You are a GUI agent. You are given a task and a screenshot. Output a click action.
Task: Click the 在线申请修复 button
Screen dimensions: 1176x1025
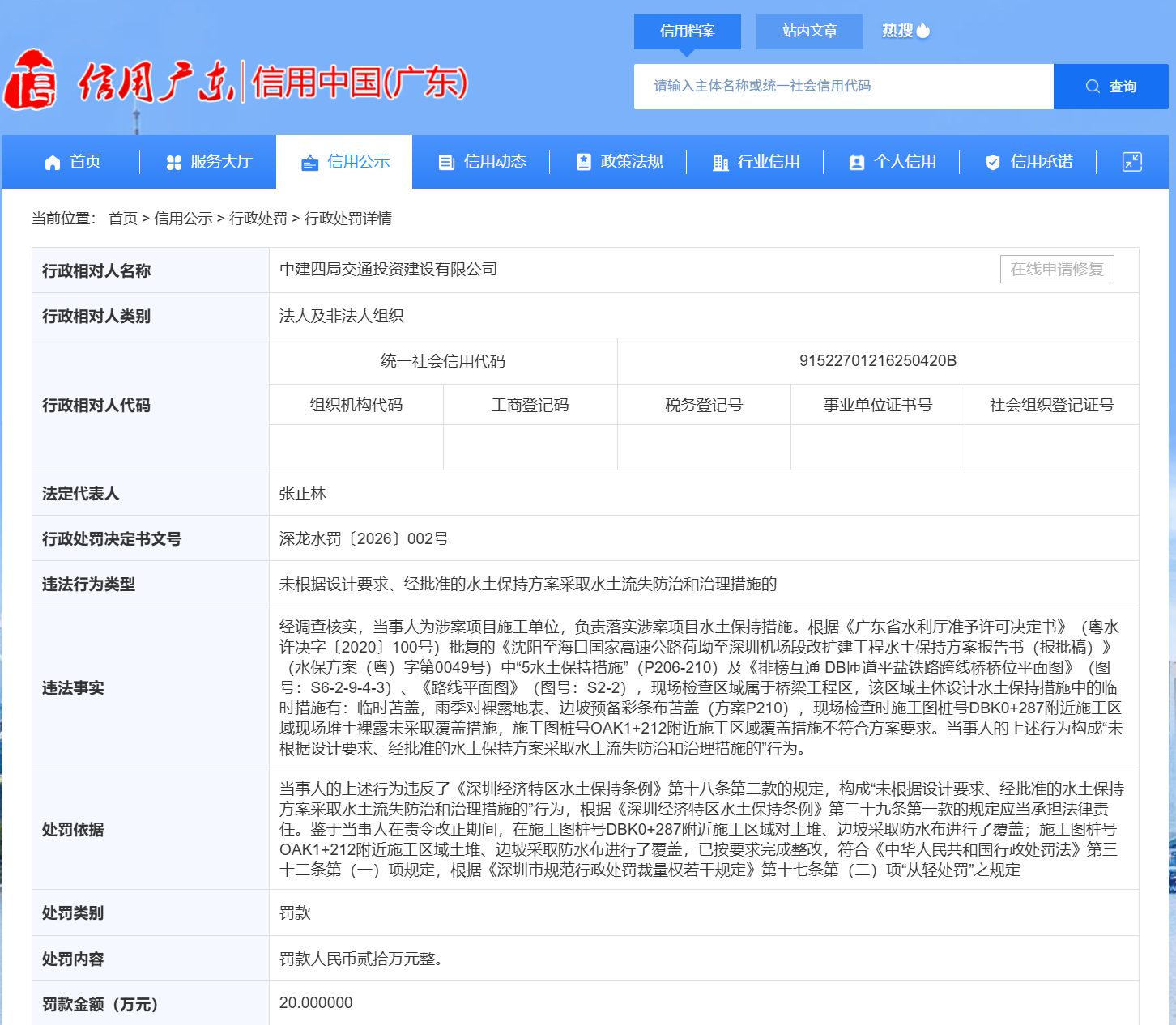coord(1057,269)
